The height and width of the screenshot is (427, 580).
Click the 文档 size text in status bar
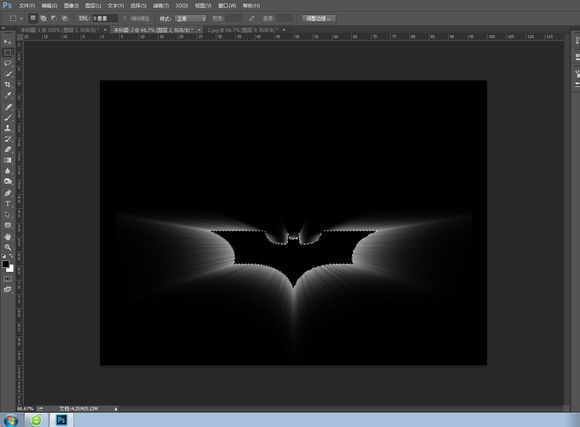(79, 408)
